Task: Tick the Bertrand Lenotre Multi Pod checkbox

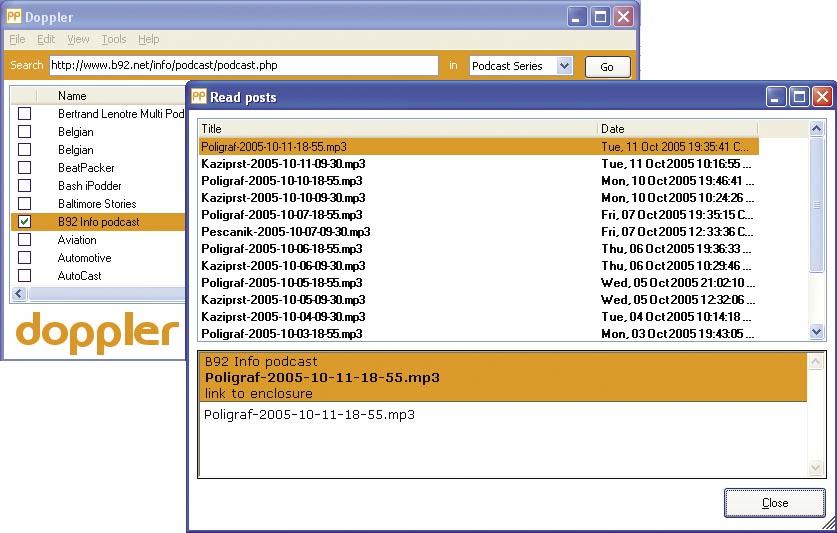Action: [25, 113]
